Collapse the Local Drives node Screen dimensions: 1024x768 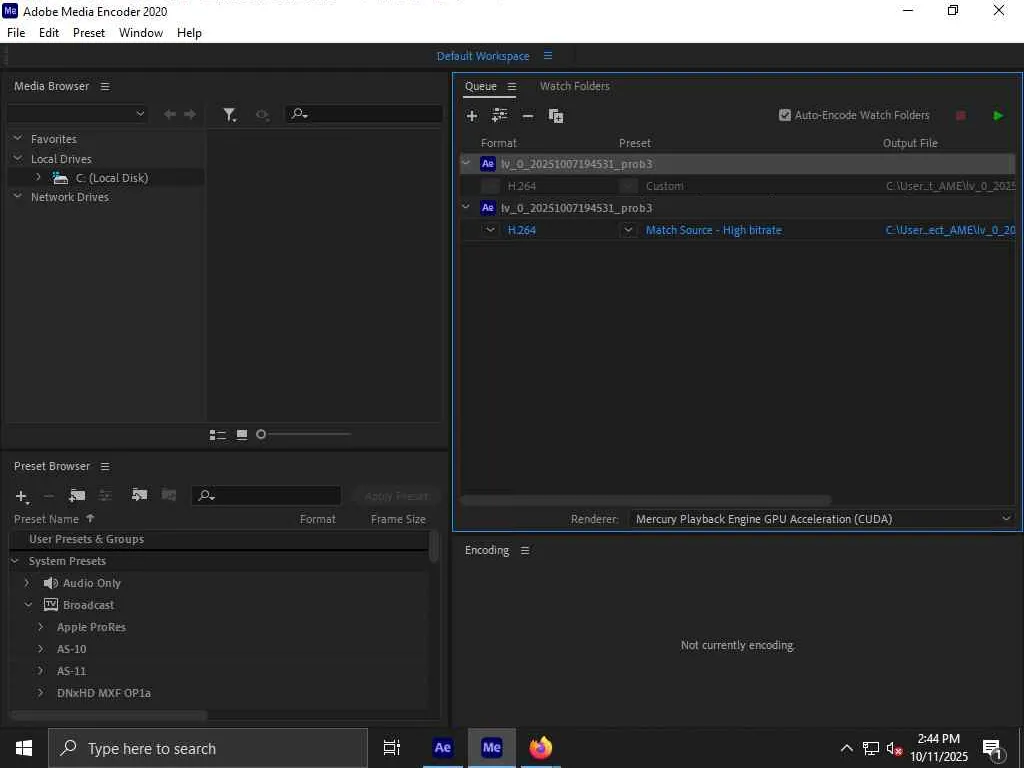[18, 158]
